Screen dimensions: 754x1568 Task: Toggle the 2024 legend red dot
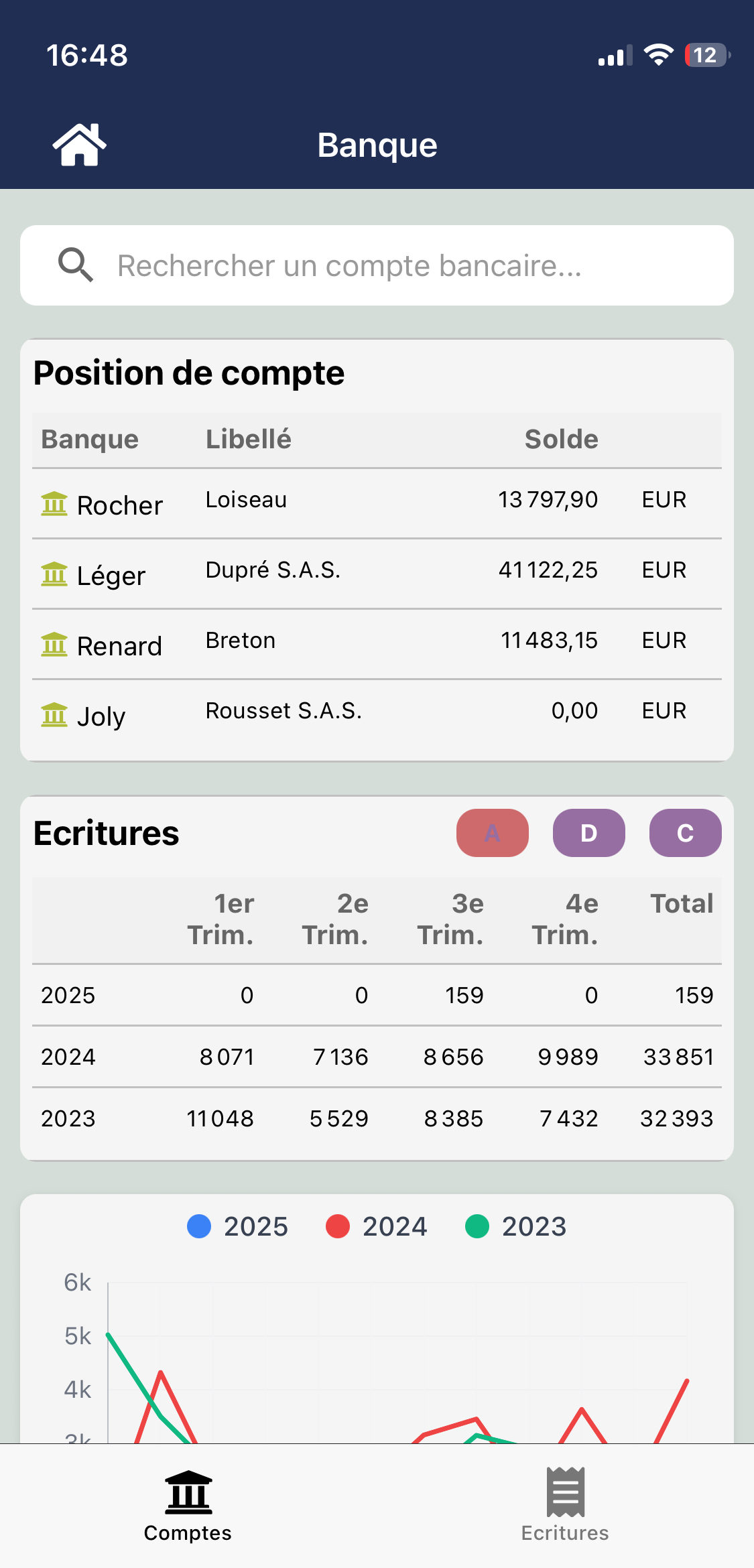click(x=338, y=1226)
